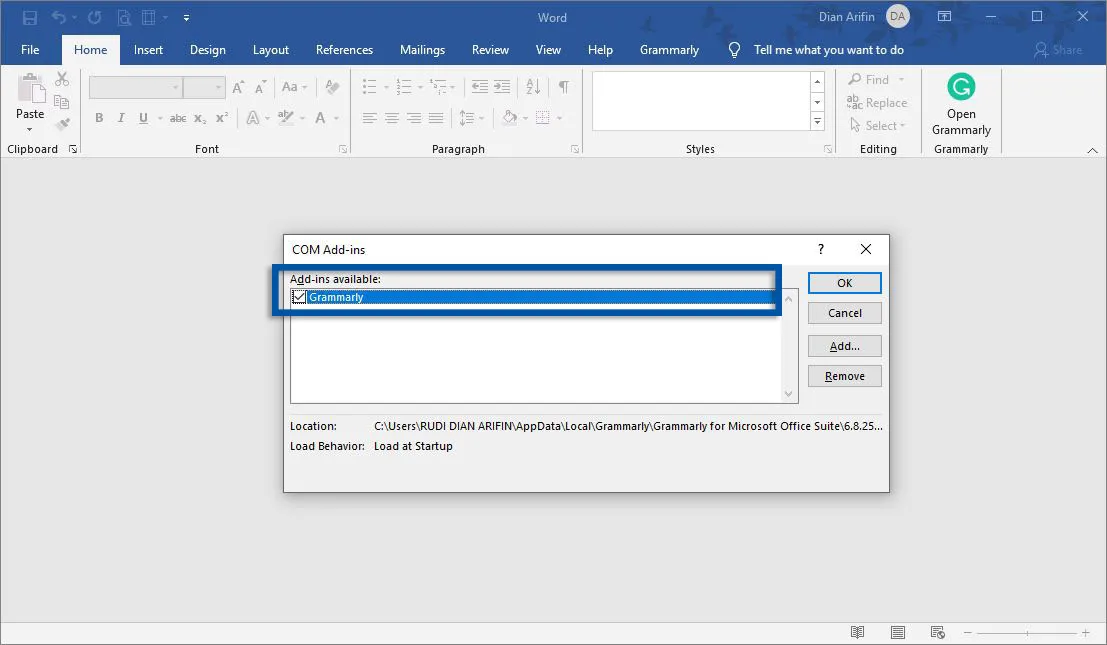This screenshot has height=645, width=1107.
Task: Toggle the bulleted list icon
Action: coord(371,87)
